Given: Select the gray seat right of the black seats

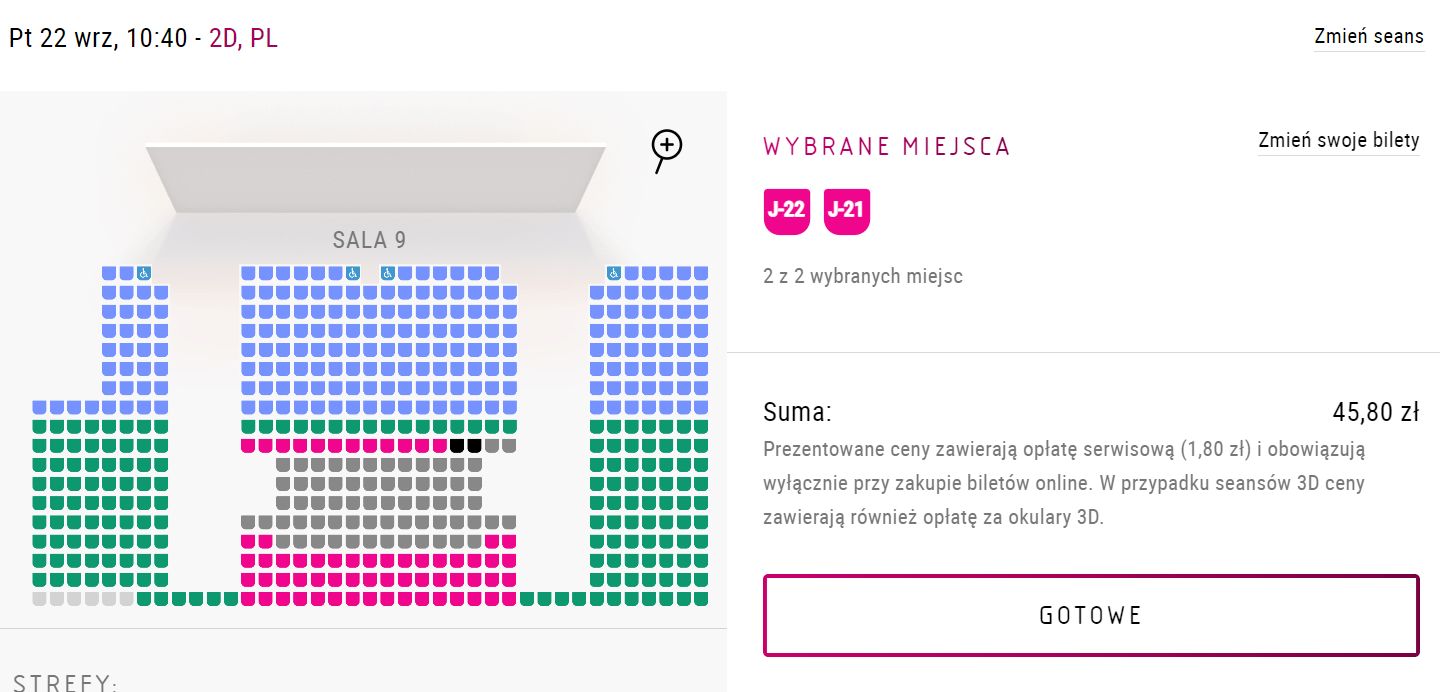Looking at the screenshot, I should tap(492, 446).
